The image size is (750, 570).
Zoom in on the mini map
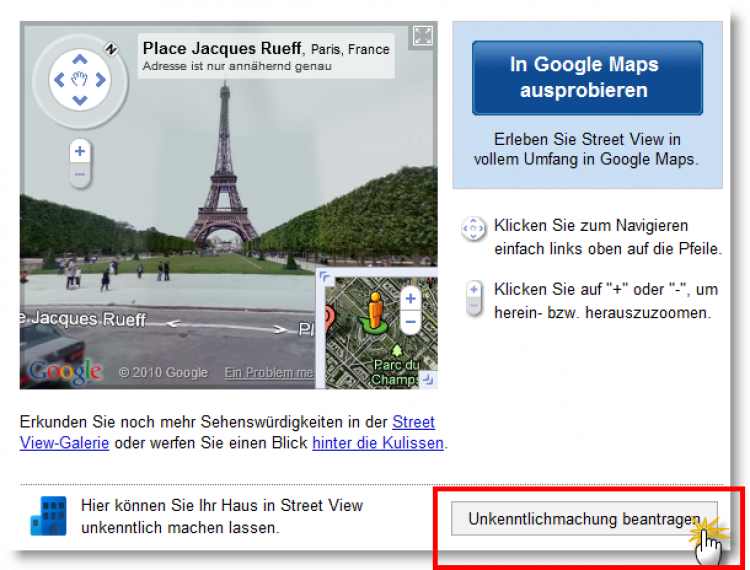(x=410, y=299)
